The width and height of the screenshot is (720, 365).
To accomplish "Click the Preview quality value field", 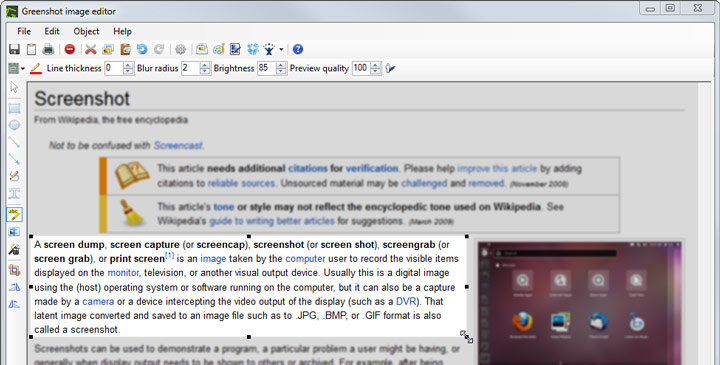I will point(360,68).
